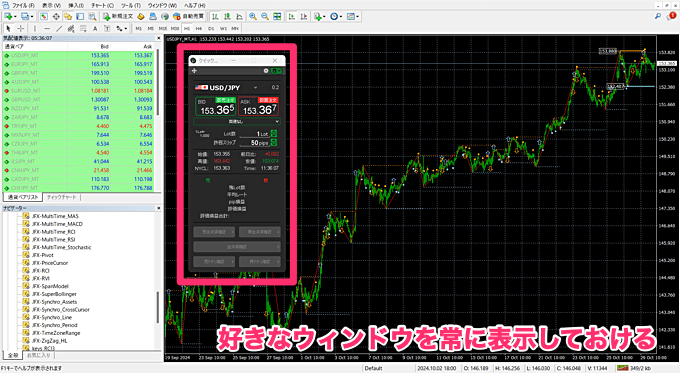The image size is (680, 373).
Task: Open the new chart toolbar icon
Action: click(x=8, y=16)
